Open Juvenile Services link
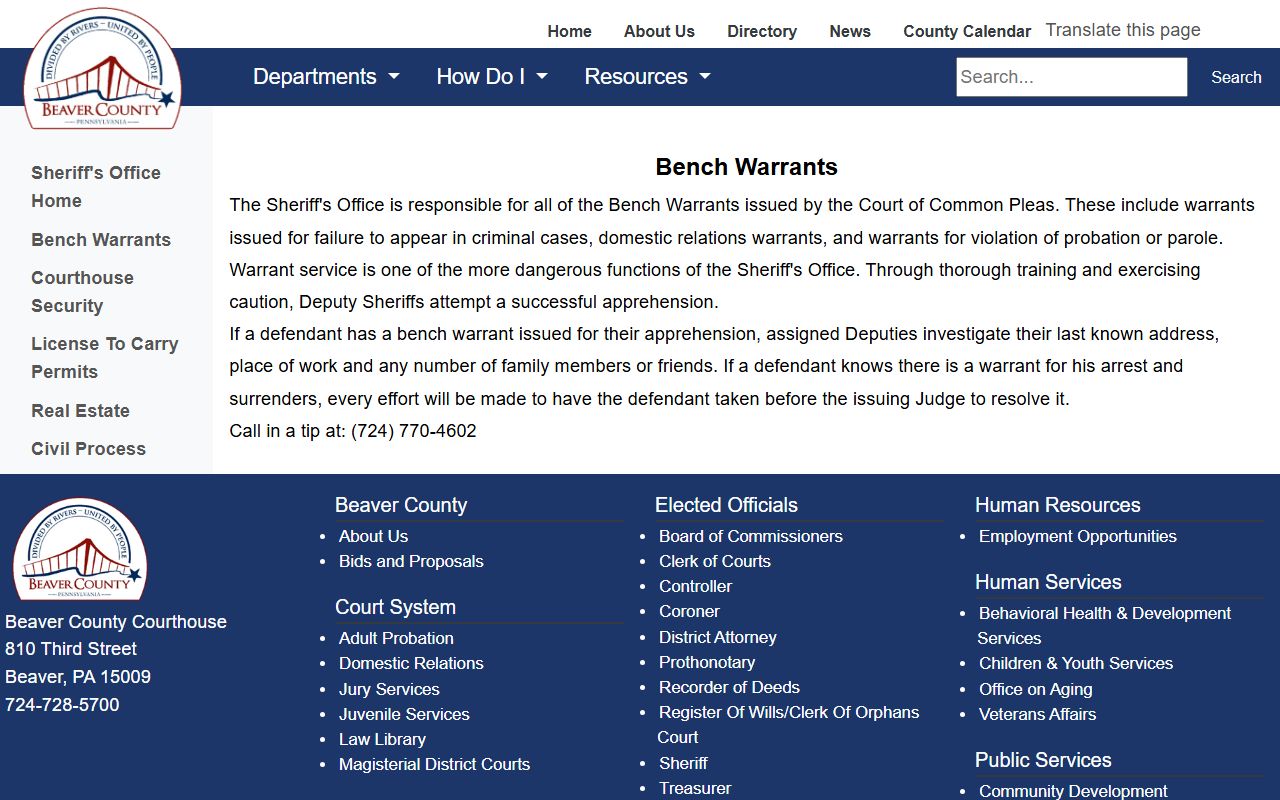The width and height of the screenshot is (1280, 800). click(x=404, y=714)
